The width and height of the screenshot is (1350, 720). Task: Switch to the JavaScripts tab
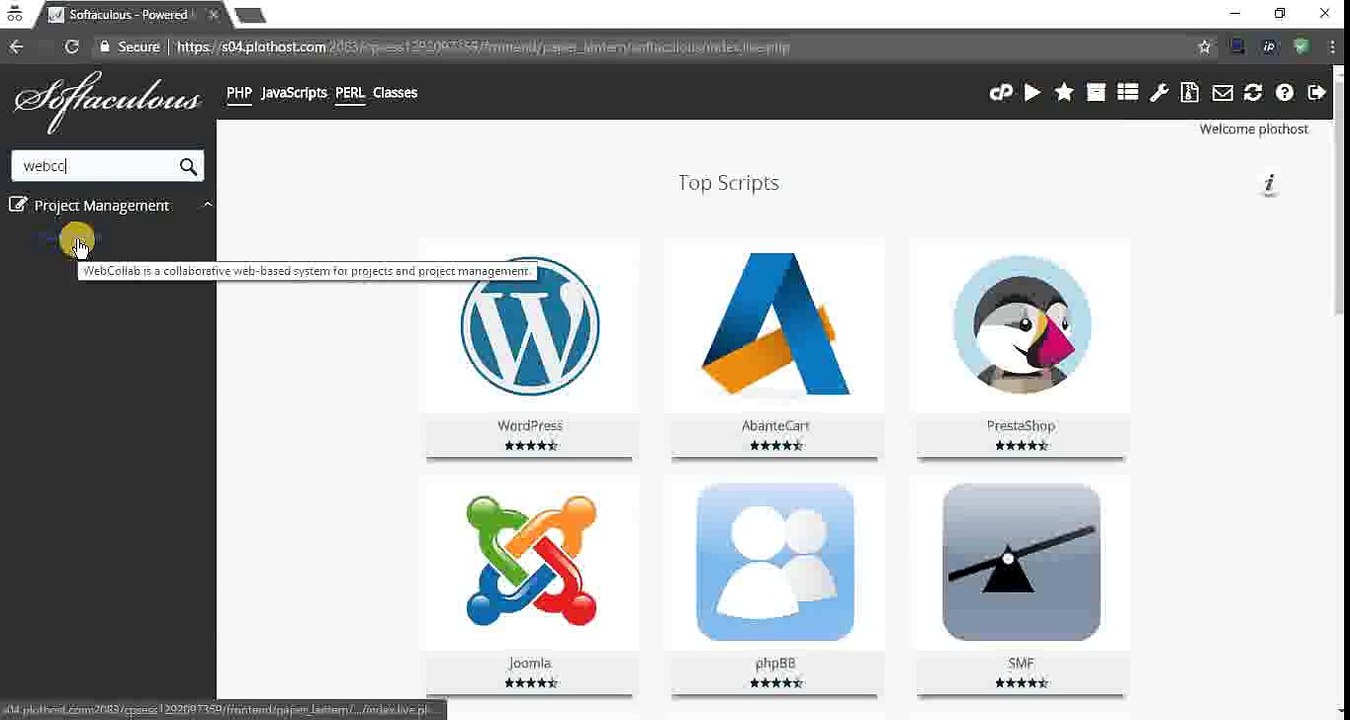tap(294, 92)
